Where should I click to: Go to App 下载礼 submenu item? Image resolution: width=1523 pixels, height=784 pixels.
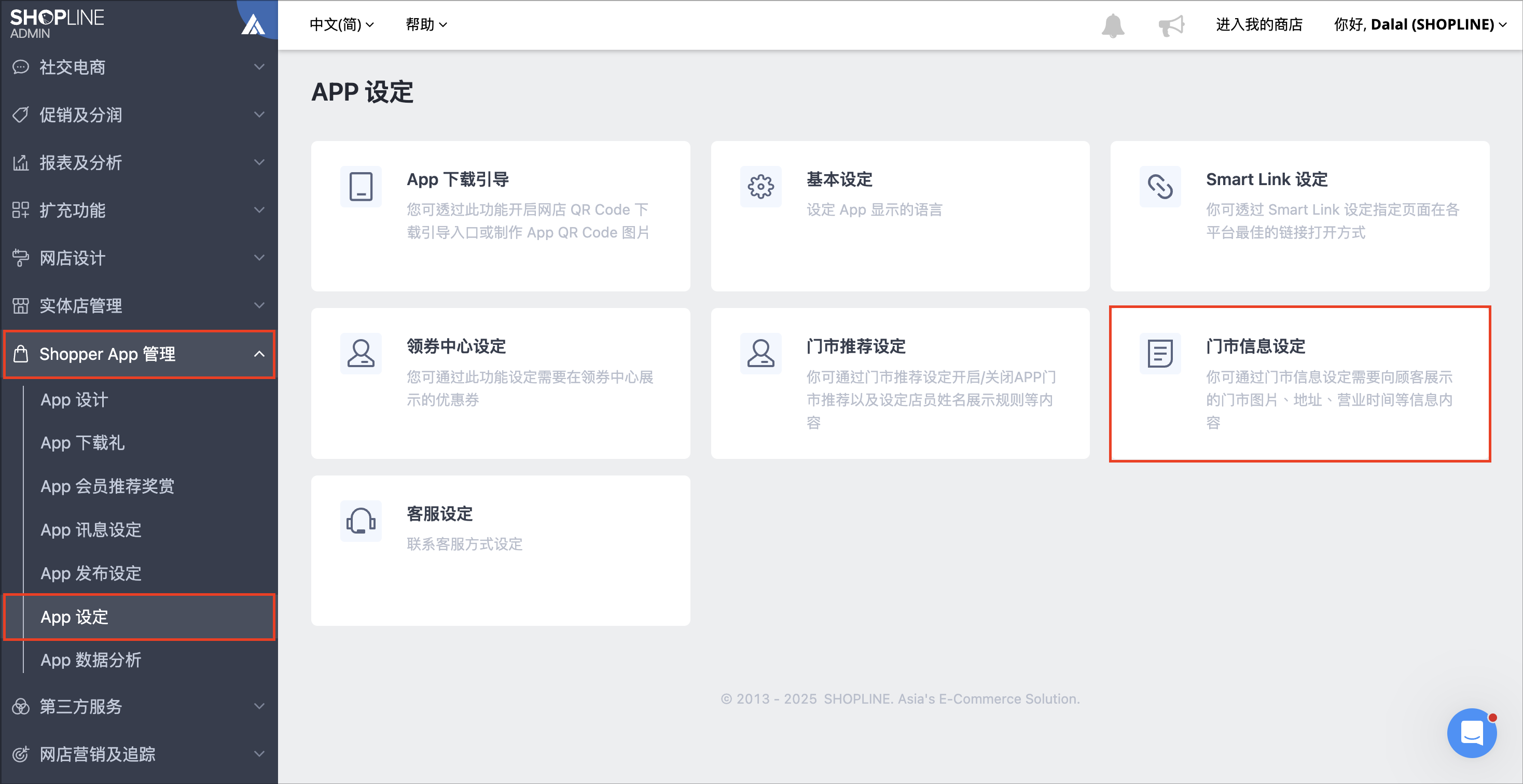[82, 442]
